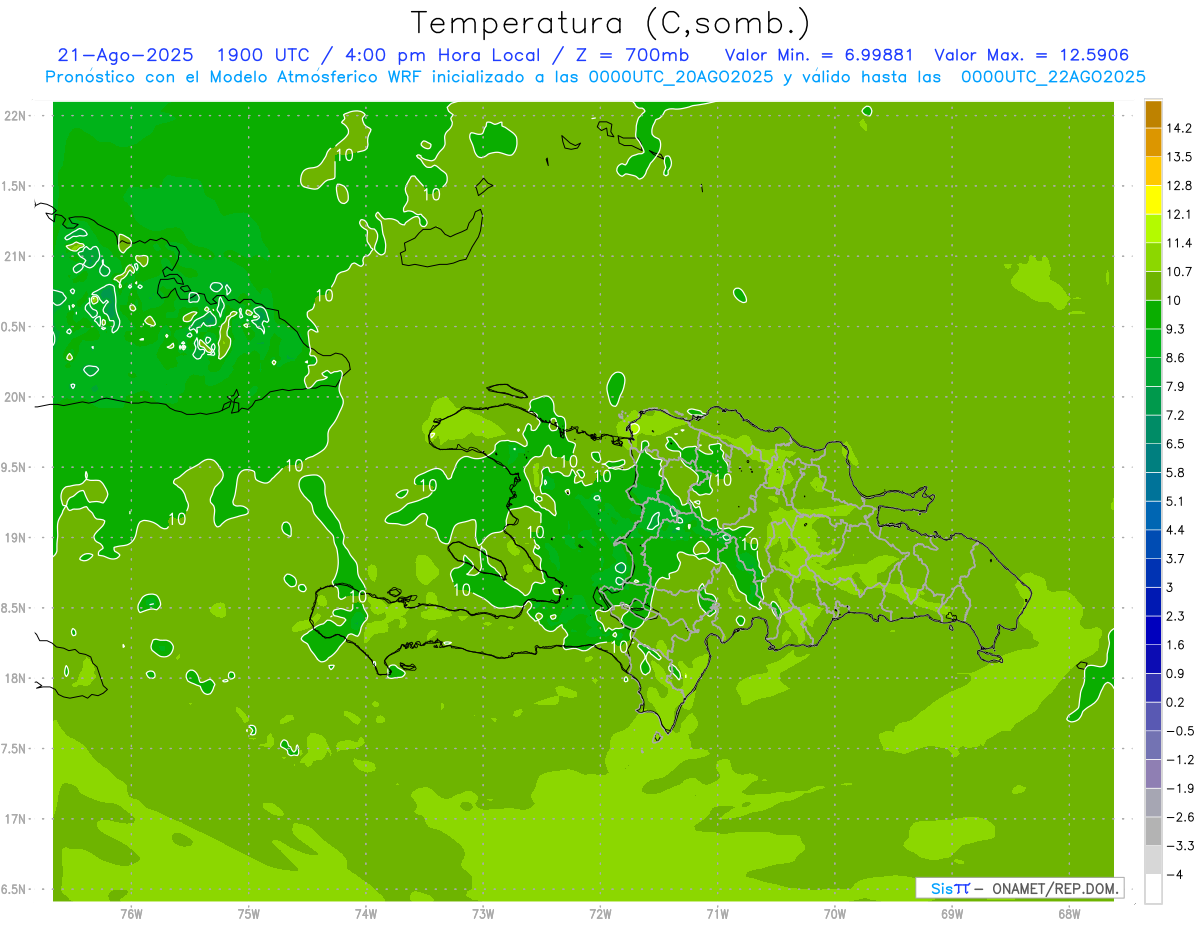Click the color scale label '2.3'
This screenshot has width=1200, height=927.
(x=1175, y=616)
